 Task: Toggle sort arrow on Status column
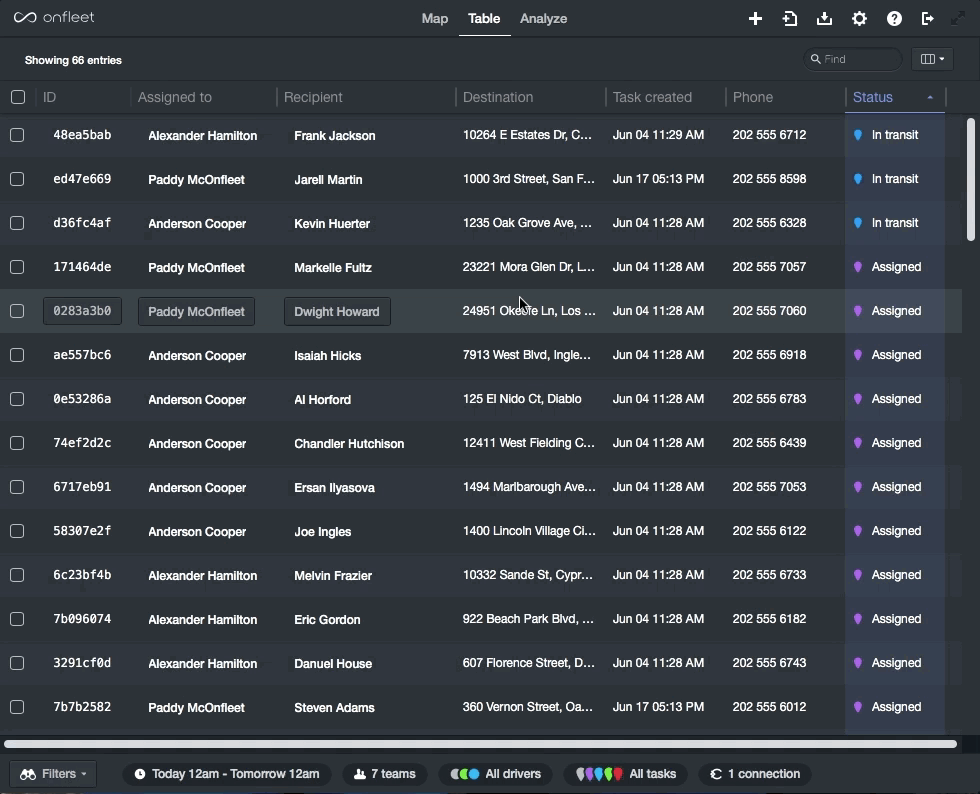(x=930, y=98)
